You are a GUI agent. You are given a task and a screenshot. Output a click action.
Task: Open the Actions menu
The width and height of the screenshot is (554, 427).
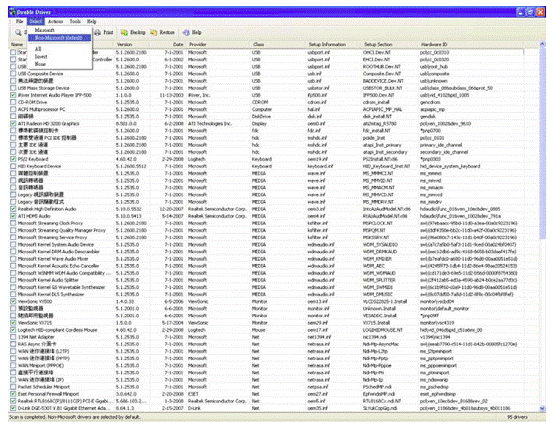click(55, 22)
